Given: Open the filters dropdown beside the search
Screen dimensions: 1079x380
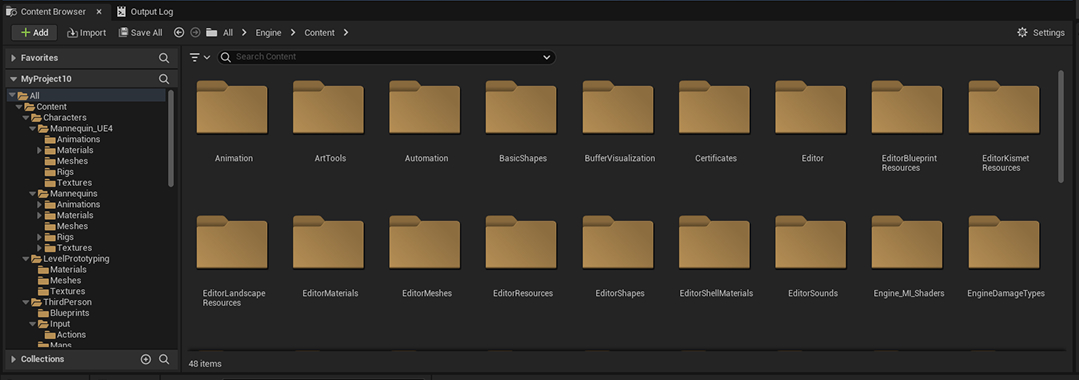Looking at the screenshot, I should [x=200, y=57].
